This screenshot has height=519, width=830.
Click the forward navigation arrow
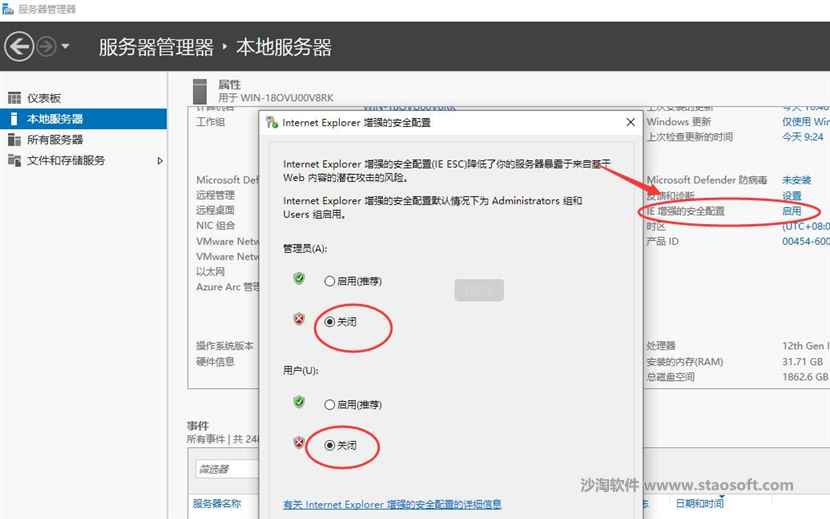[x=47, y=47]
